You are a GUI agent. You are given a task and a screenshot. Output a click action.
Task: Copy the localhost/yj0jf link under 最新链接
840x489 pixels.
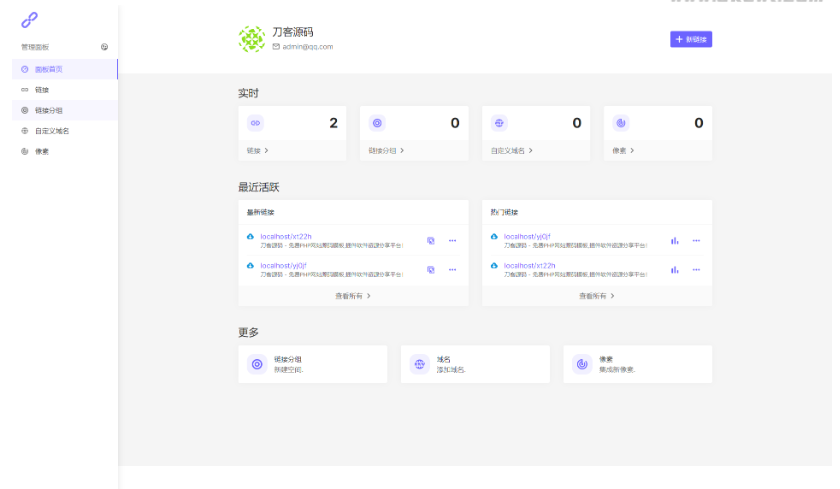[x=431, y=270]
